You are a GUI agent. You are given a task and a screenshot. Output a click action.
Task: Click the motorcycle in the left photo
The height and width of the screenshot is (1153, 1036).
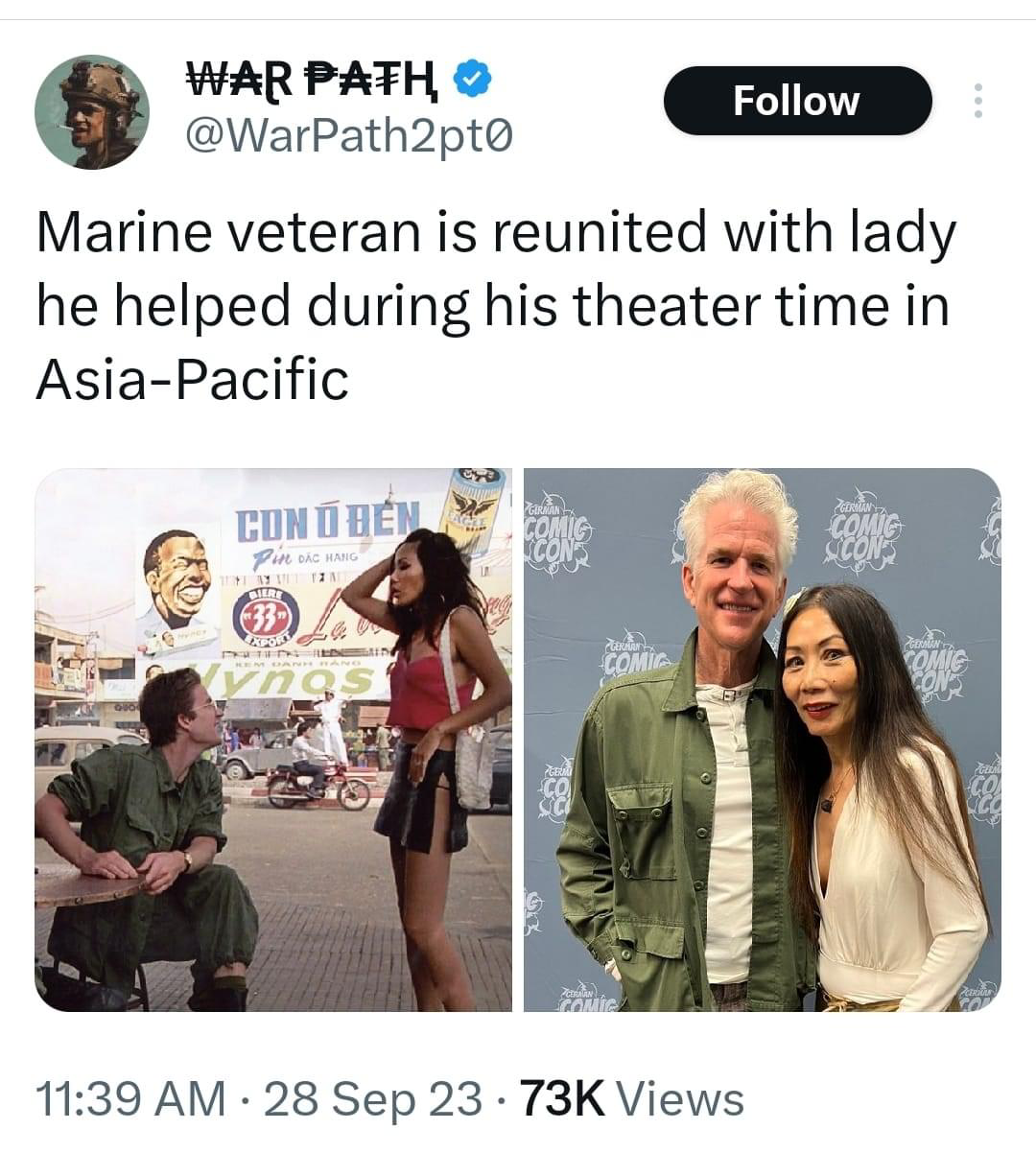pyautogui.click(x=317, y=782)
